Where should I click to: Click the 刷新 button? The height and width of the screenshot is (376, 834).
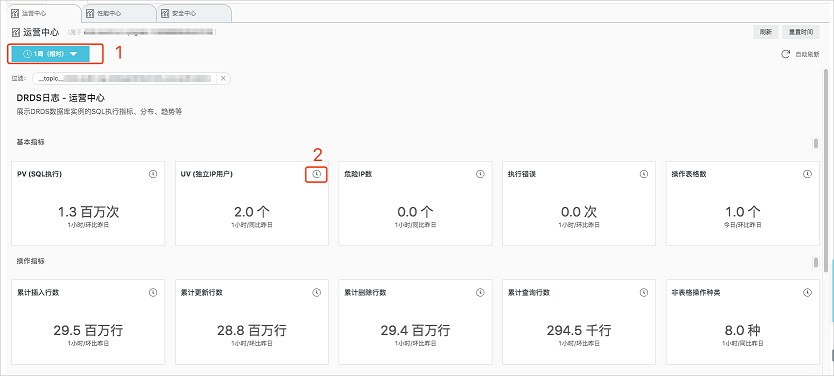point(766,32)
